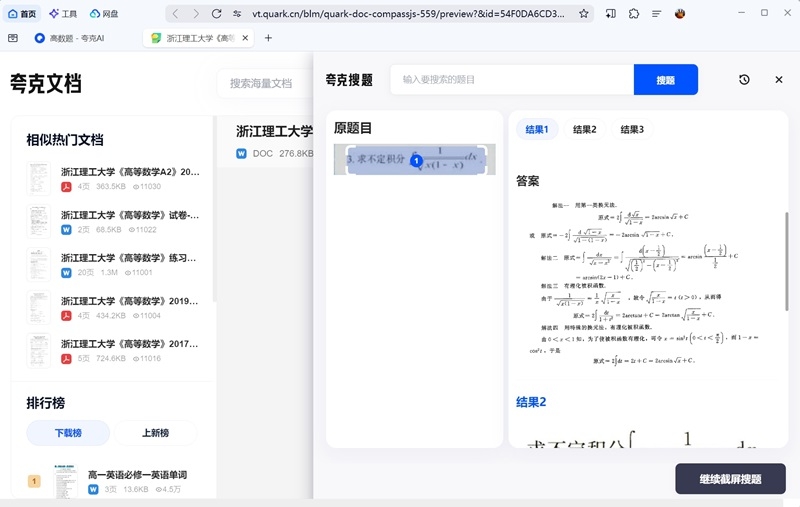Click the DOC file type icon under title
The image size is (800, 507).
tap(241, 154)
